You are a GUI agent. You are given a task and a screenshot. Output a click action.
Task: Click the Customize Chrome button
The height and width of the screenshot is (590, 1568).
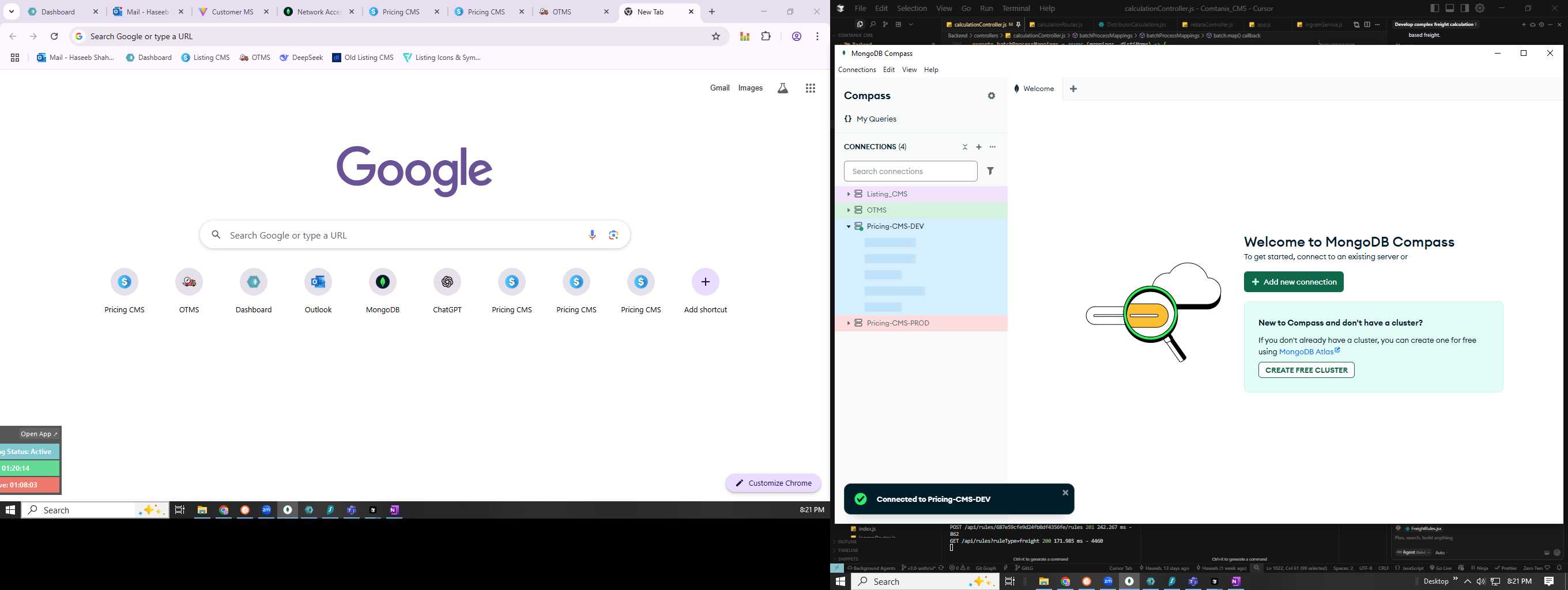pyautogui.click(x=773, y=483)
